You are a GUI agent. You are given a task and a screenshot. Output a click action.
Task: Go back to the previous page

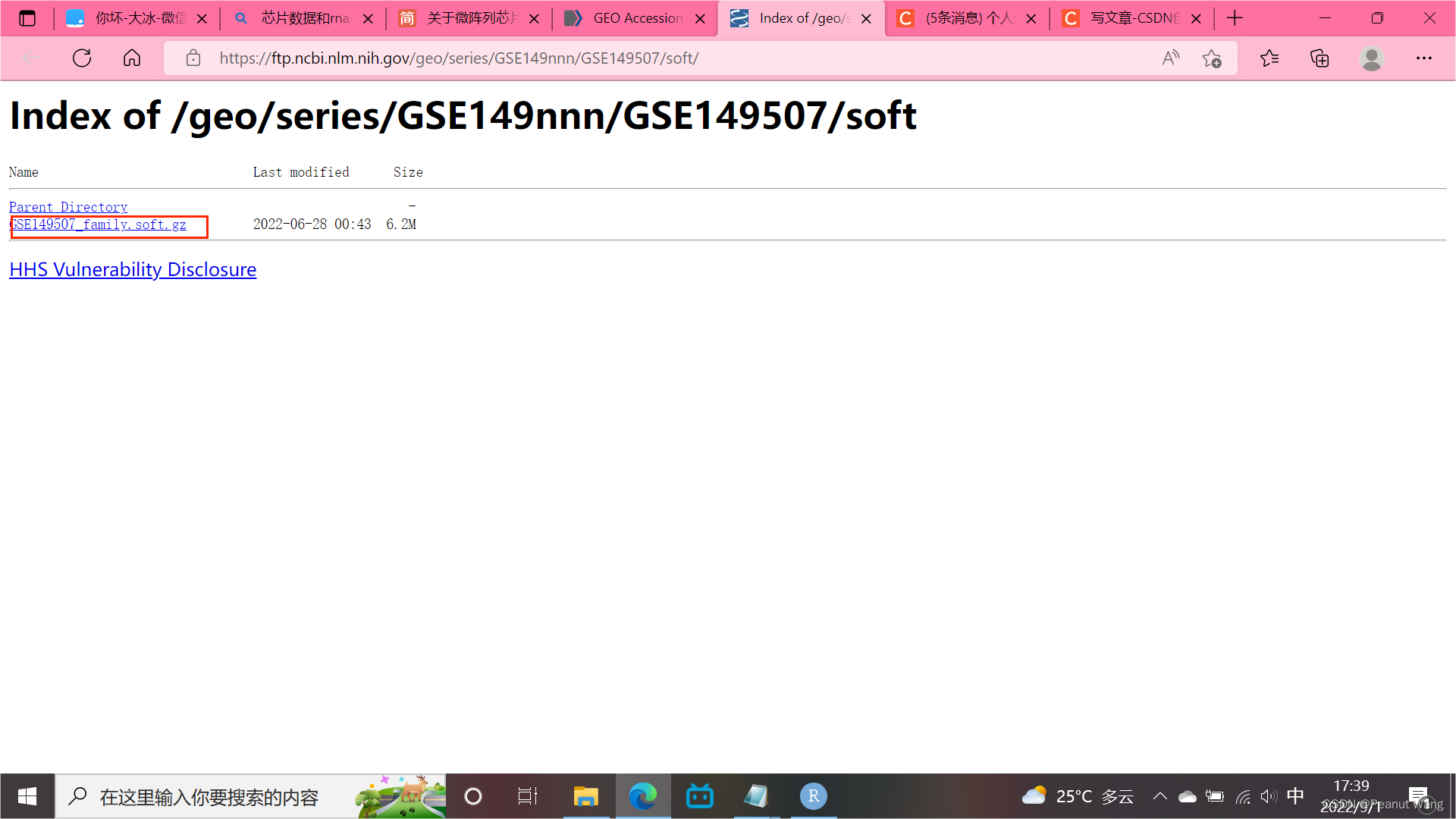30,58
